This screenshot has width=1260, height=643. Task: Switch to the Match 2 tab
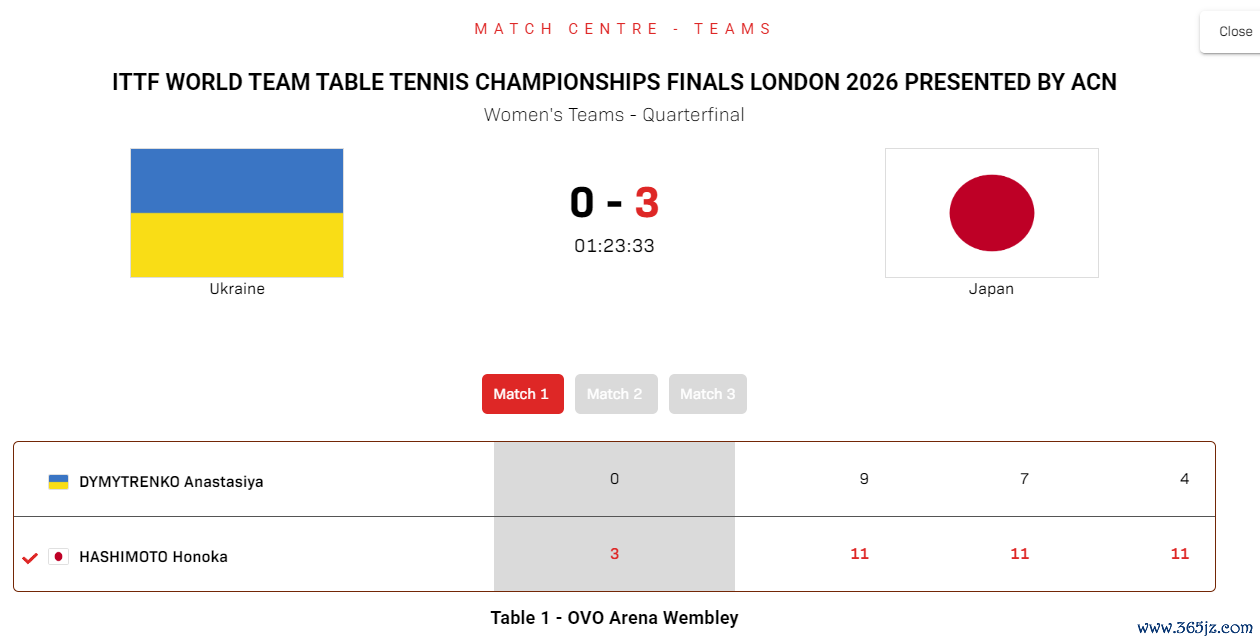tap(616, 394)
